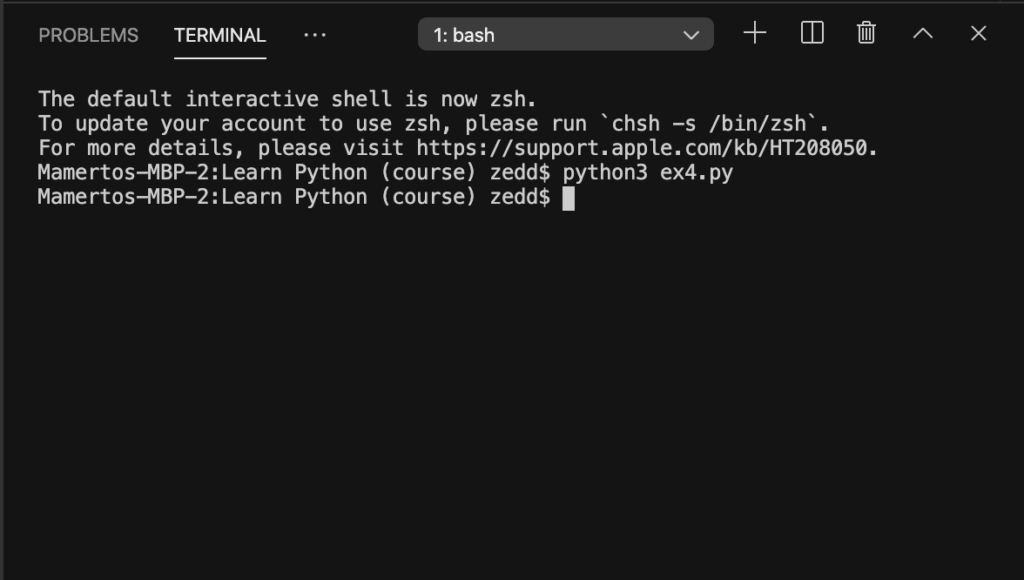Focus the empty terminal area below the prompt

pos(512,392)
